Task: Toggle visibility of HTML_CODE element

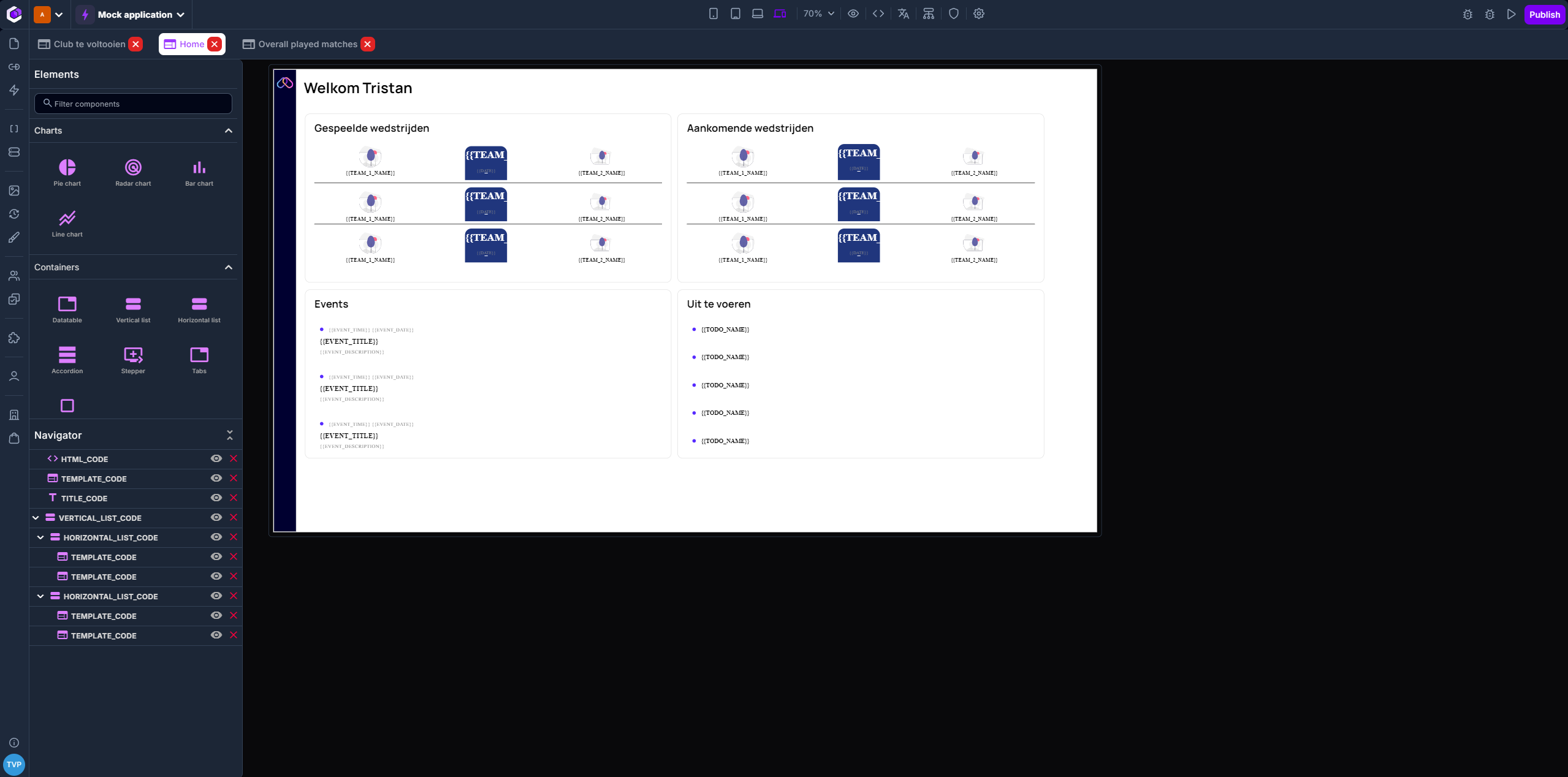Action: 216,458
